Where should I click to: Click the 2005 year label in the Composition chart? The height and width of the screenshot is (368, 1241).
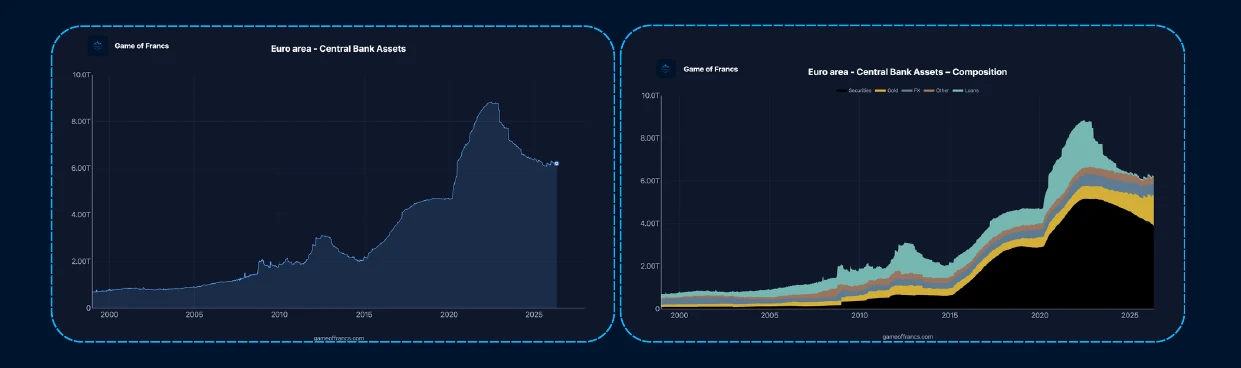[769, 315]
